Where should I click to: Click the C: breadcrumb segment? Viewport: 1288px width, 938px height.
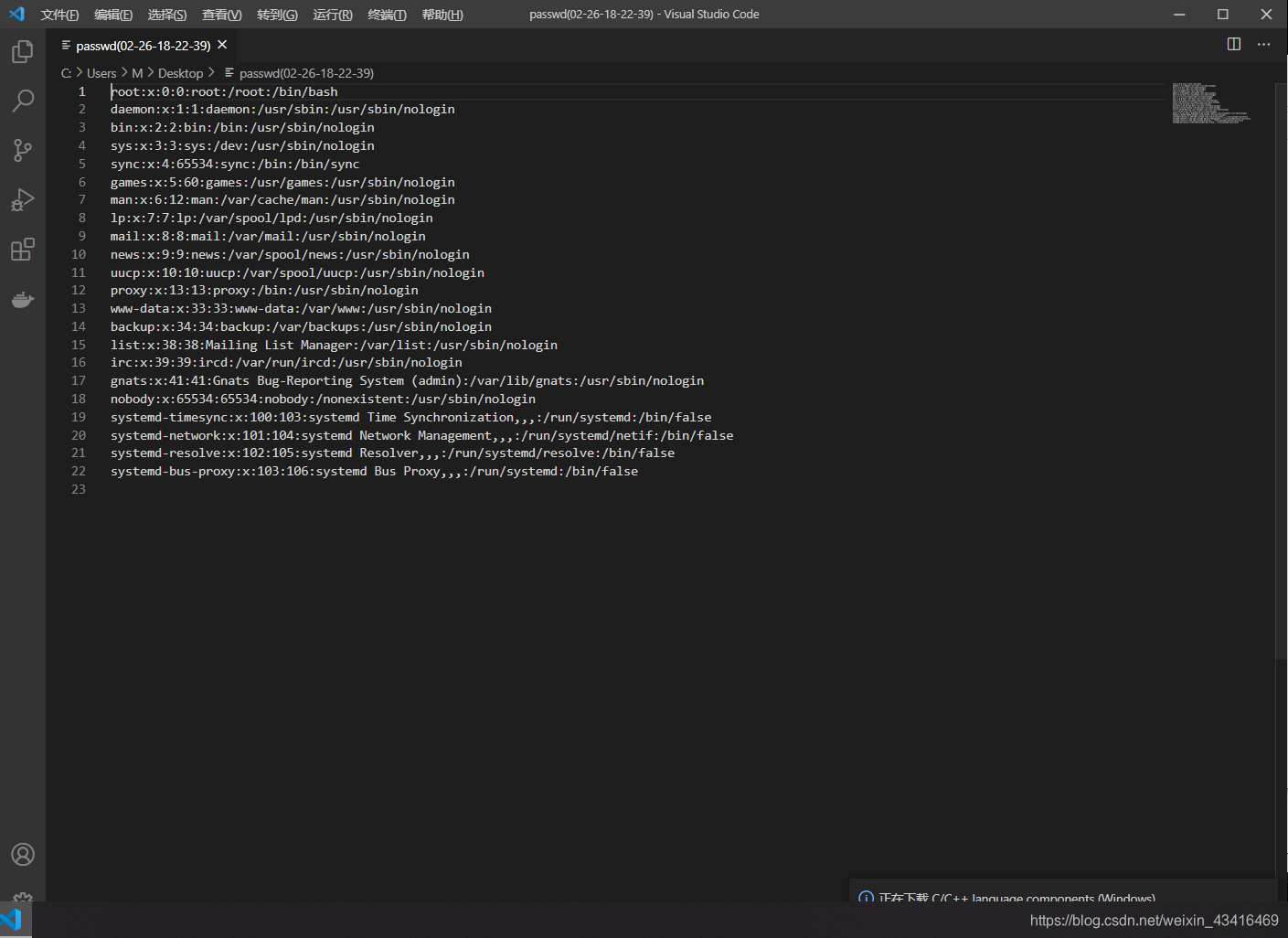[67, 73]
